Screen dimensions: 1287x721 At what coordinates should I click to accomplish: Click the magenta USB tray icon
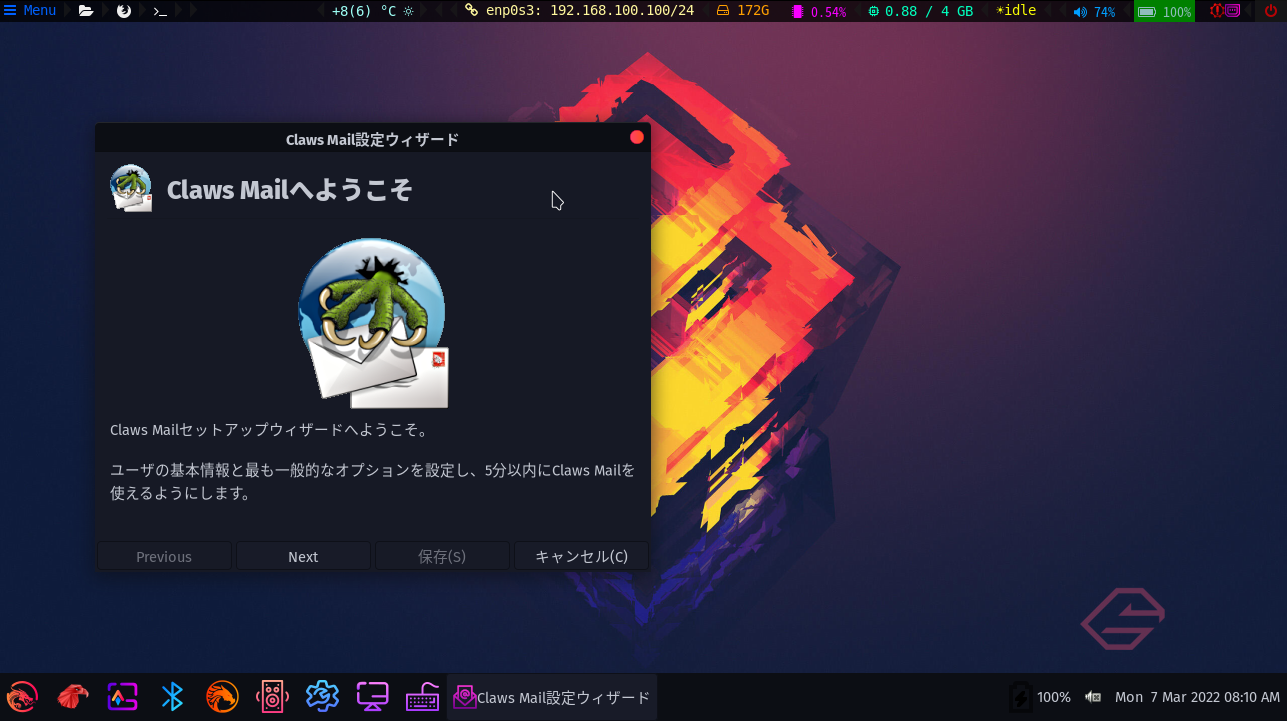pyautogui.click(x=1233, y=11)
